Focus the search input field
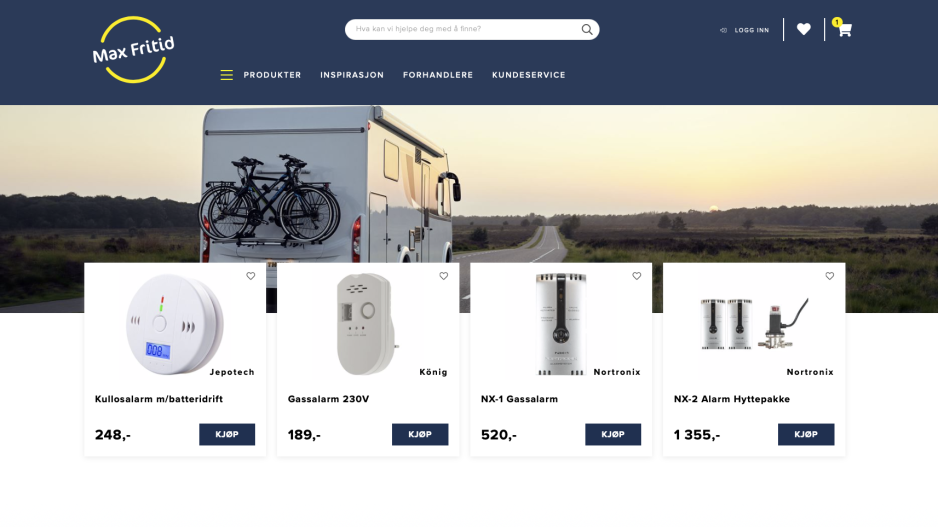The width and height of the screenshot is (938, 527). [x=460, y=30]
